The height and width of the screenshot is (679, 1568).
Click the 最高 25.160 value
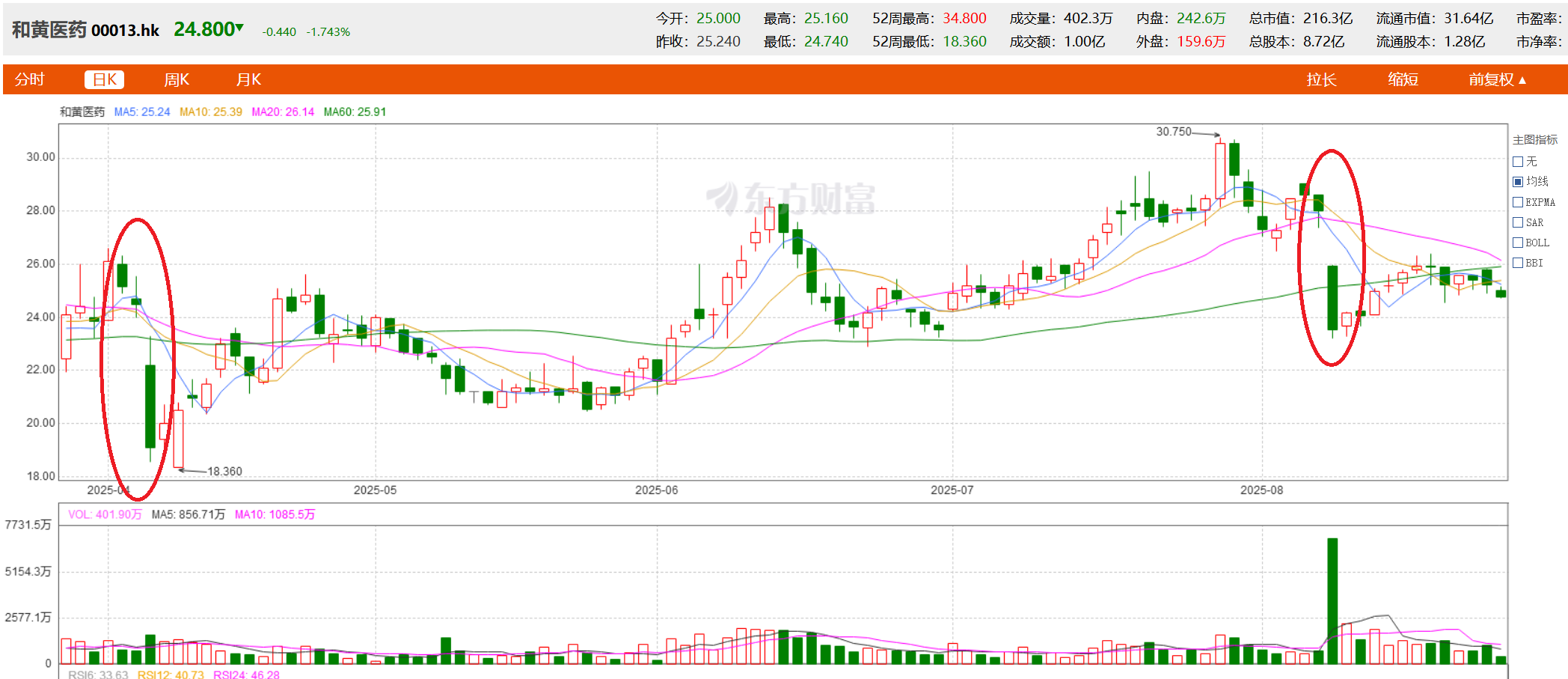[x=826, y=18]
